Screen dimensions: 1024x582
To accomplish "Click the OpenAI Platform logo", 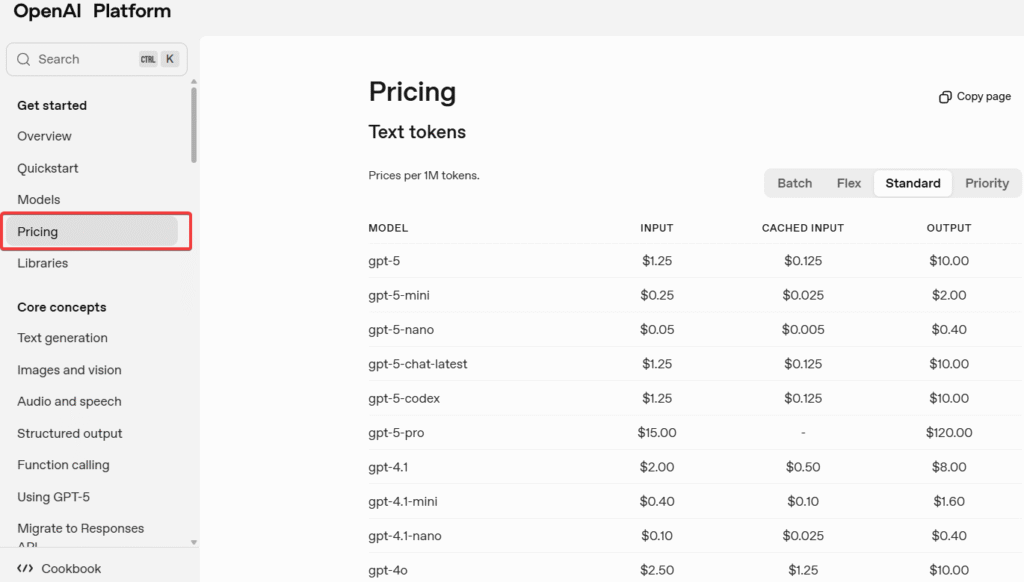I will click(x=92, y=12).
